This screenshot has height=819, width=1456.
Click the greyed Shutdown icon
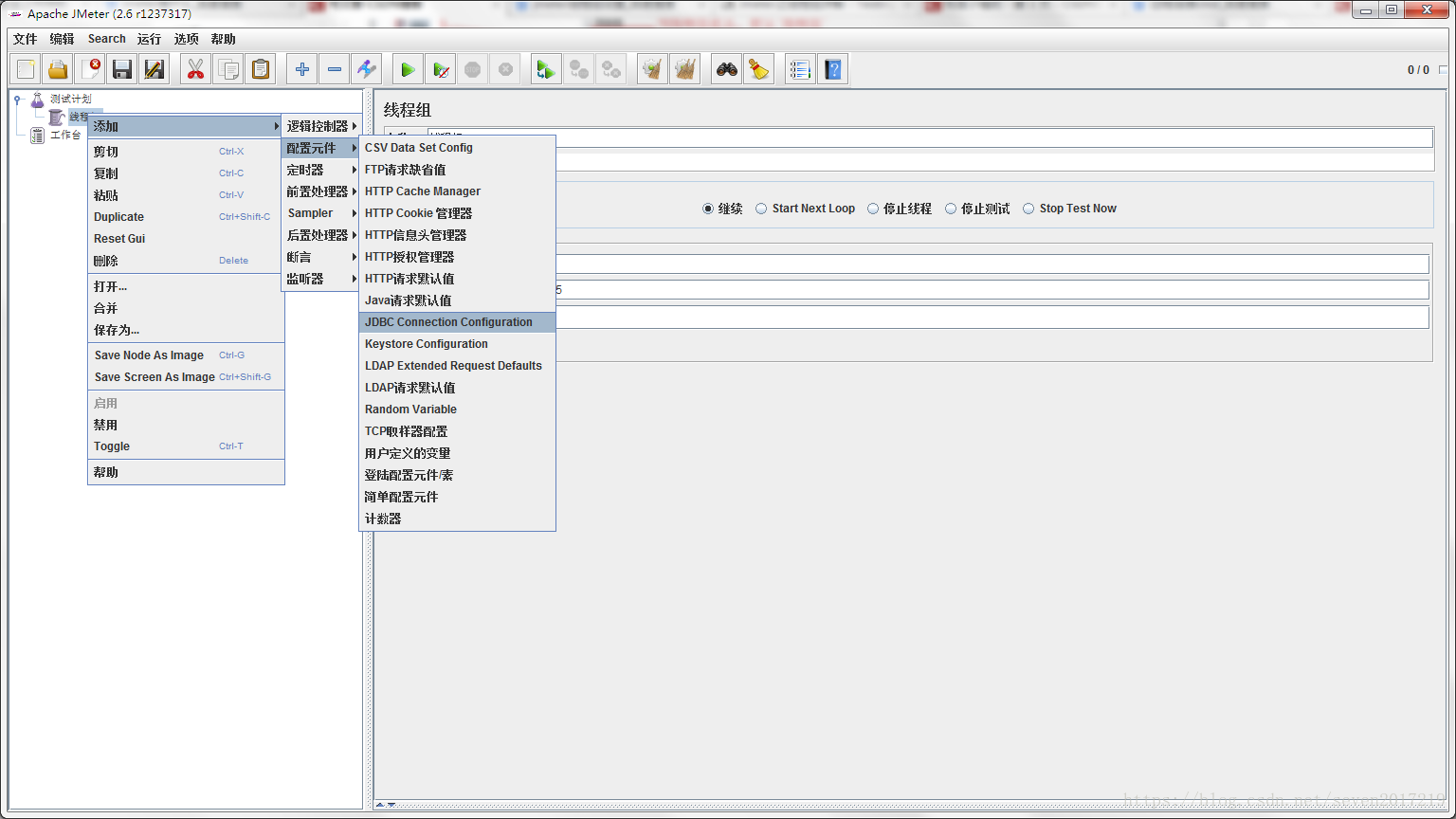(x=505, y=69)
